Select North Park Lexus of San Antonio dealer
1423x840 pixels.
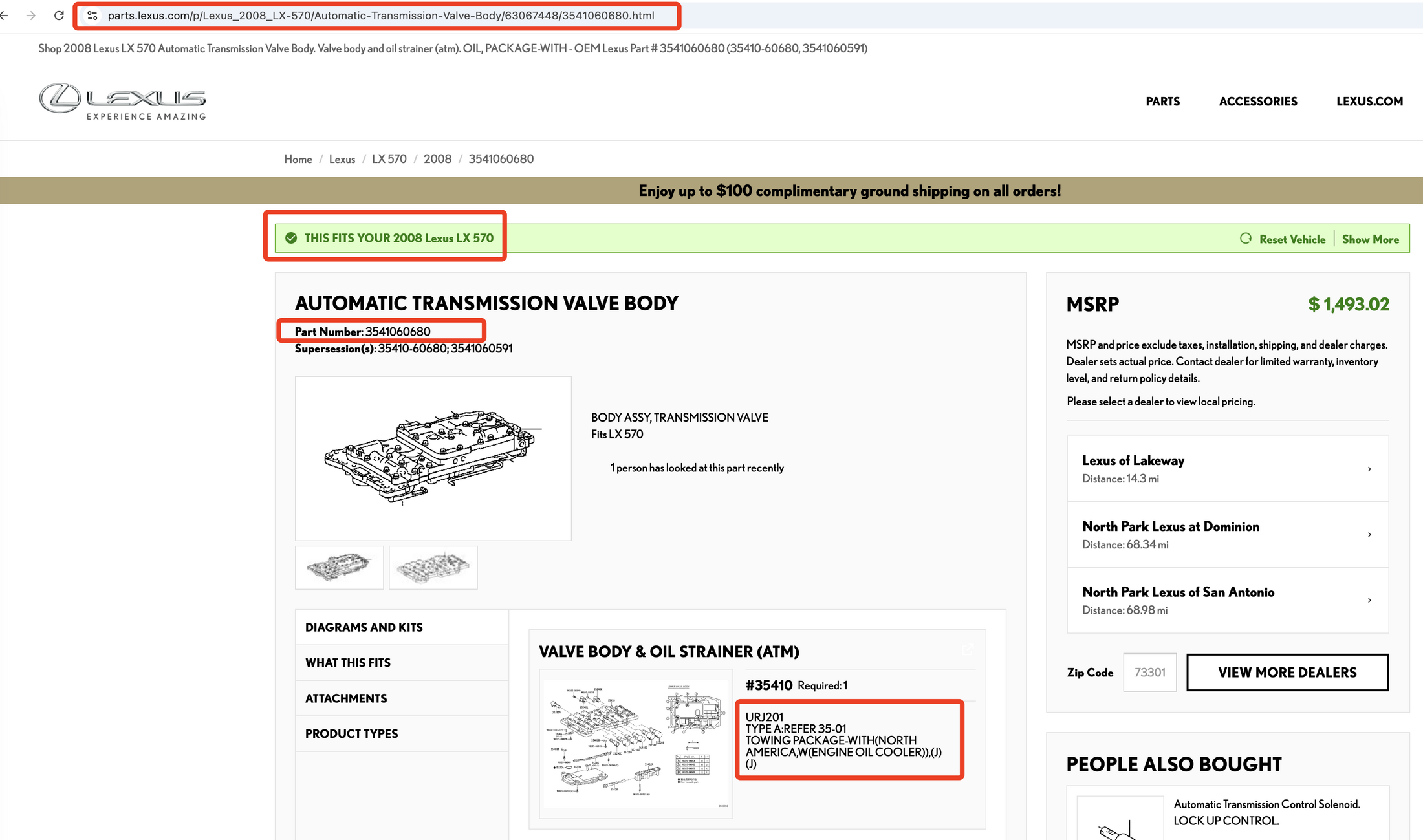[1228, 600]
